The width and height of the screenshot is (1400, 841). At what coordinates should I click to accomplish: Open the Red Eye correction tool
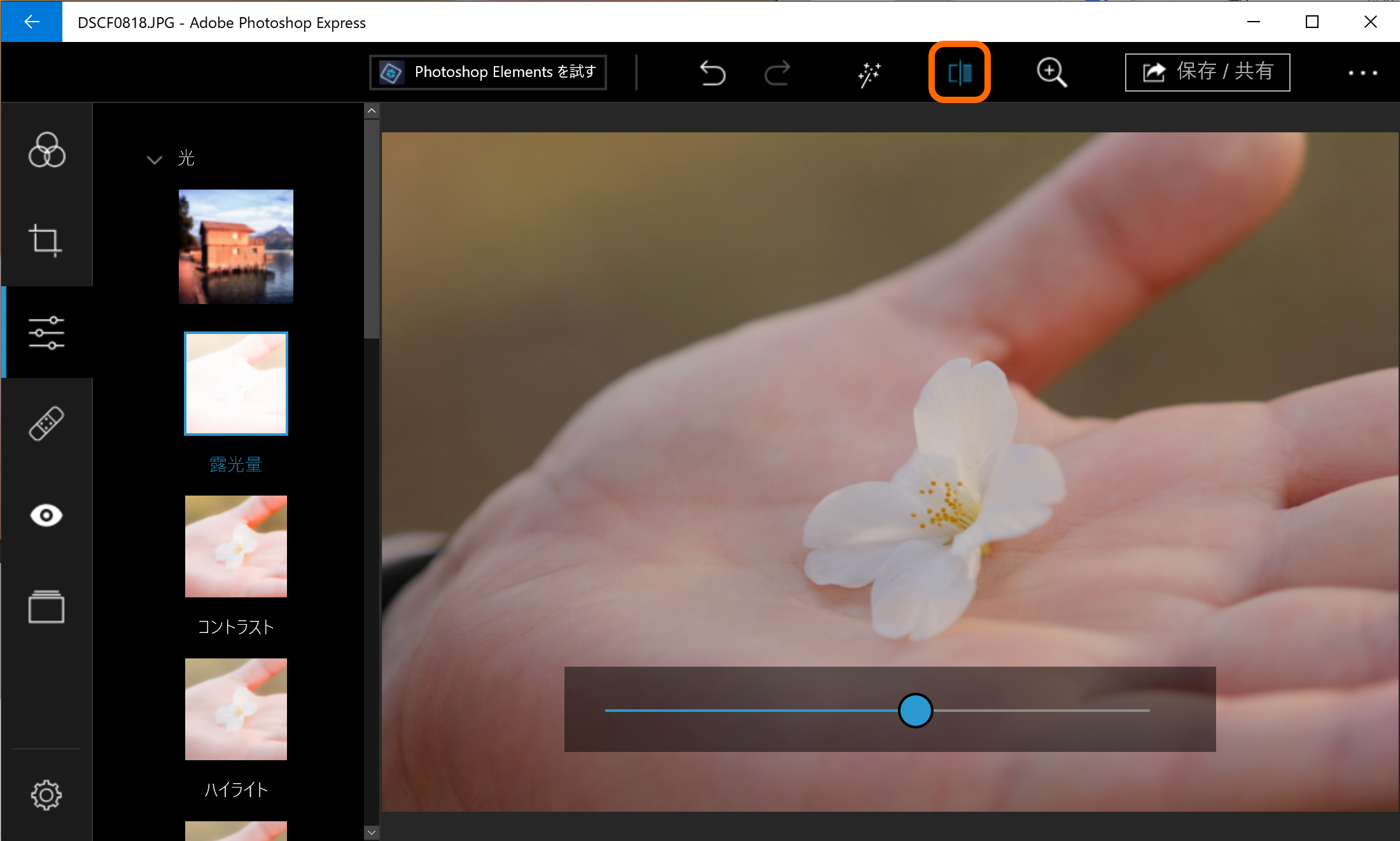pos(46,515)
